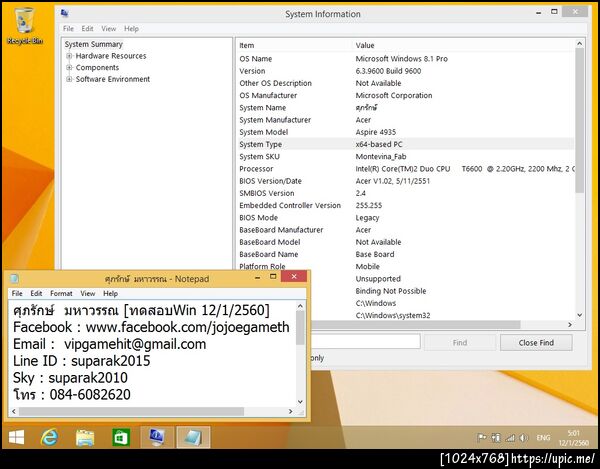Click the details pane scroll down arrow

coord(579,315)
